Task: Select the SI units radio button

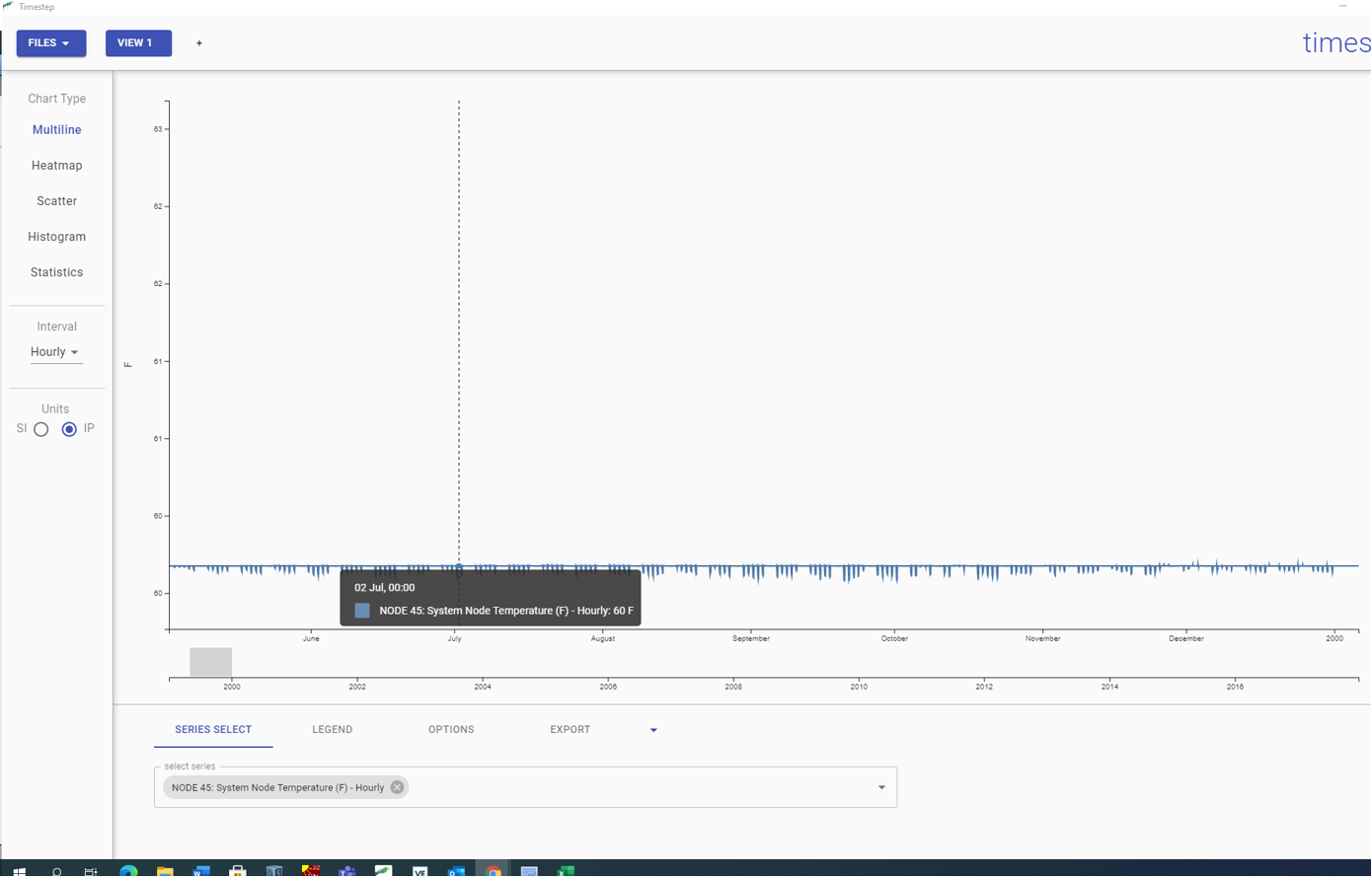Action: [x=41, y=429]
